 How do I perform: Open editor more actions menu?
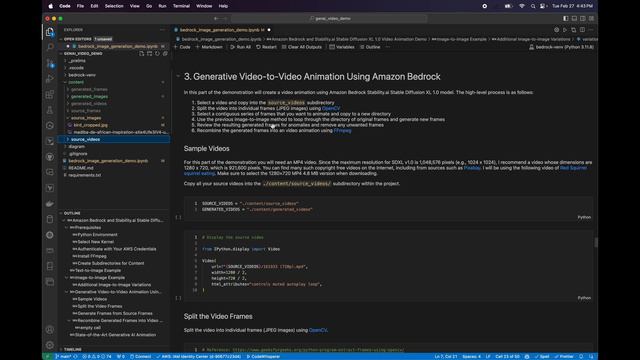point(591,30)
